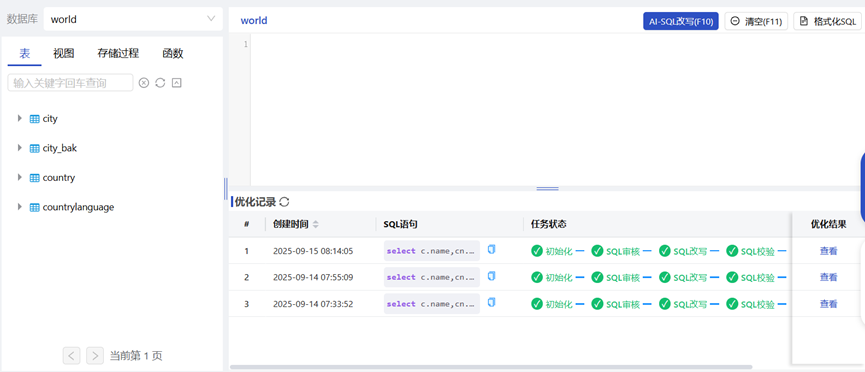Viewport: 865px width, 372px height.
Task: Click SQL校验 status check in row 1
Action: [732, 251]
